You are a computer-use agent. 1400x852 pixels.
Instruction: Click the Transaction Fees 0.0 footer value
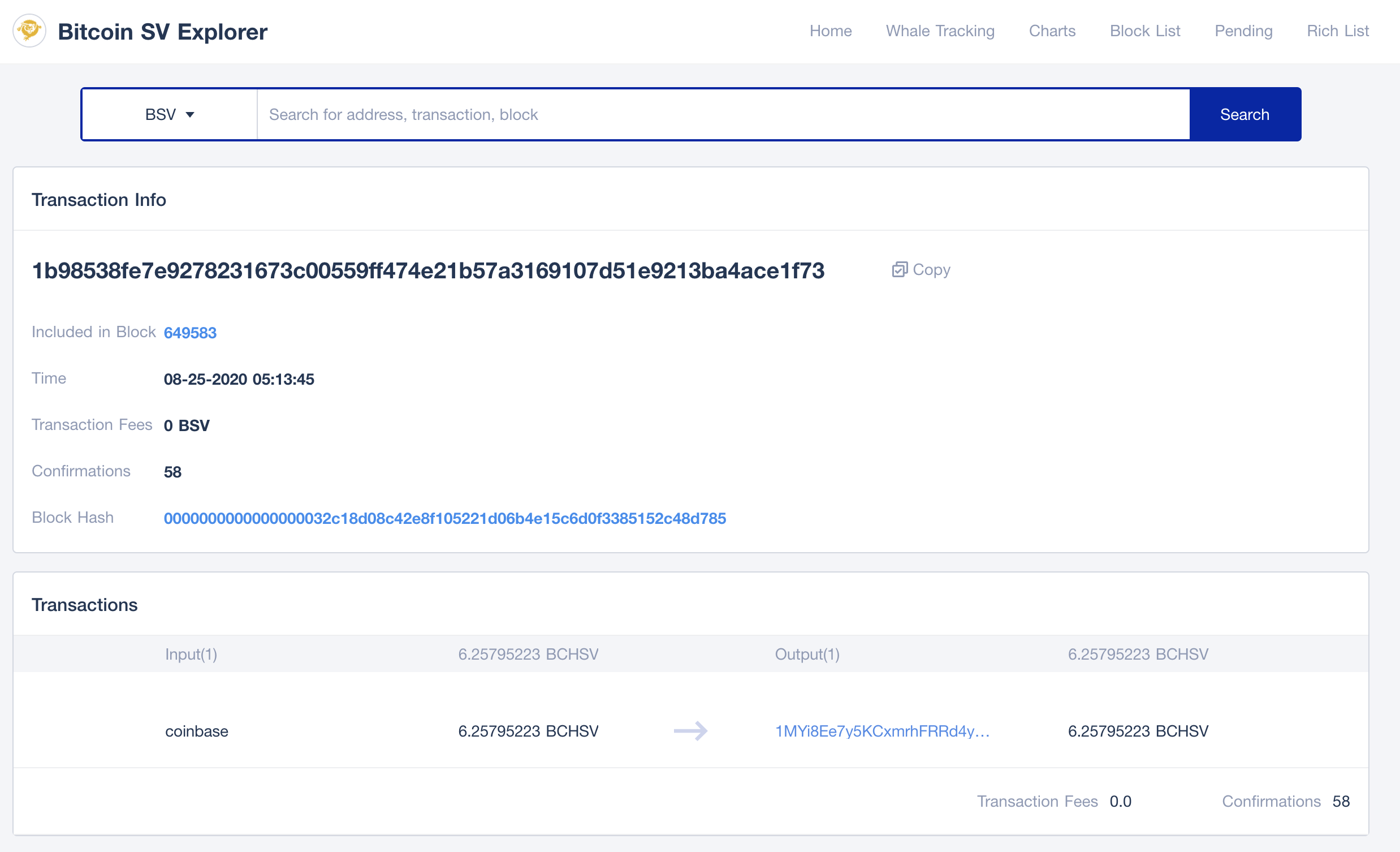(1120, 802)
